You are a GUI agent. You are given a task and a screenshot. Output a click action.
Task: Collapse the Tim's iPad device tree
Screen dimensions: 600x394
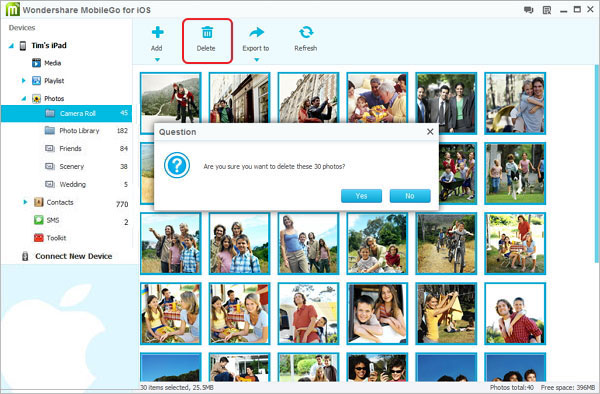pos(11,46)
